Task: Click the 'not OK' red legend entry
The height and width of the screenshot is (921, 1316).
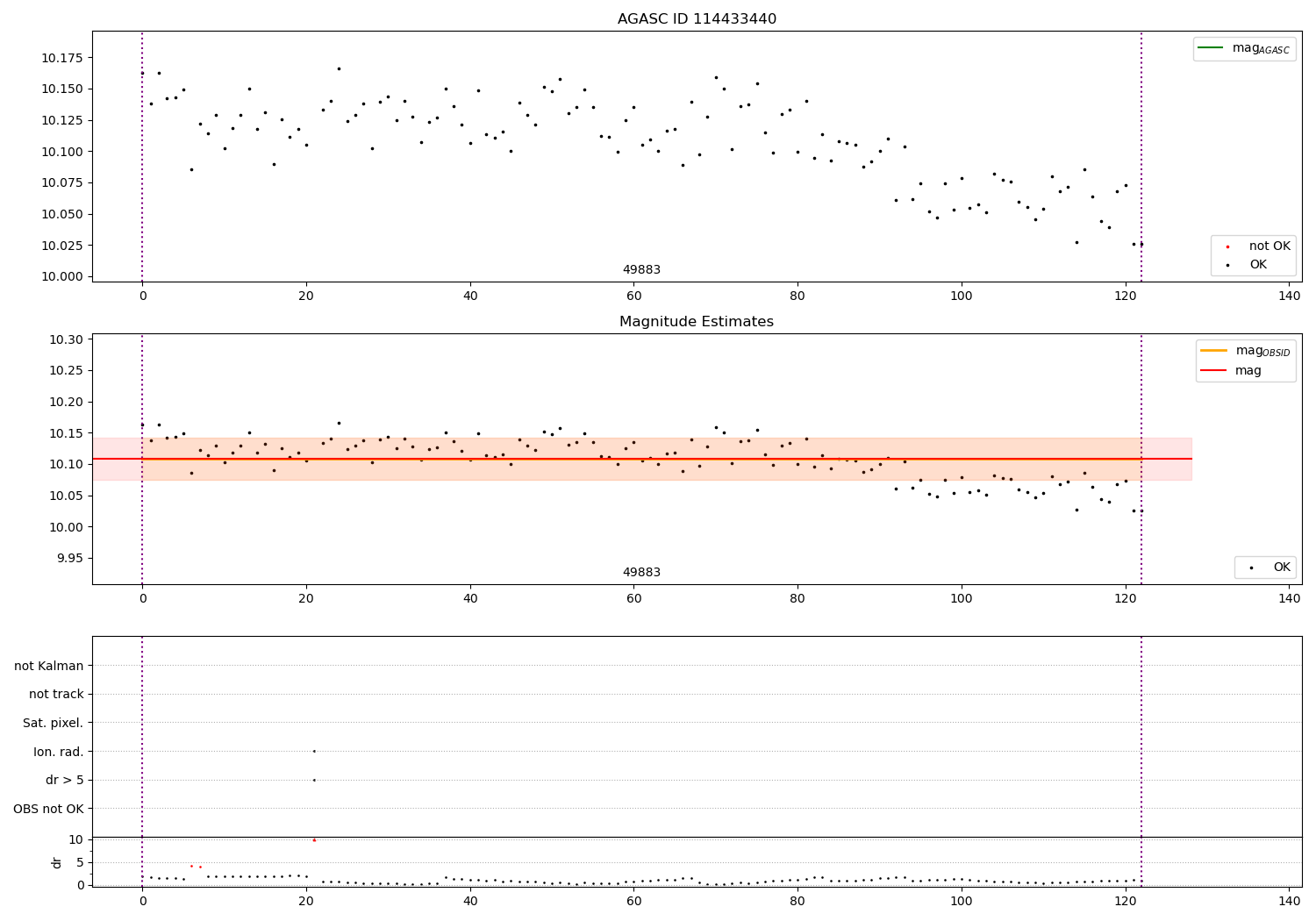Action: click(1257, 246)
